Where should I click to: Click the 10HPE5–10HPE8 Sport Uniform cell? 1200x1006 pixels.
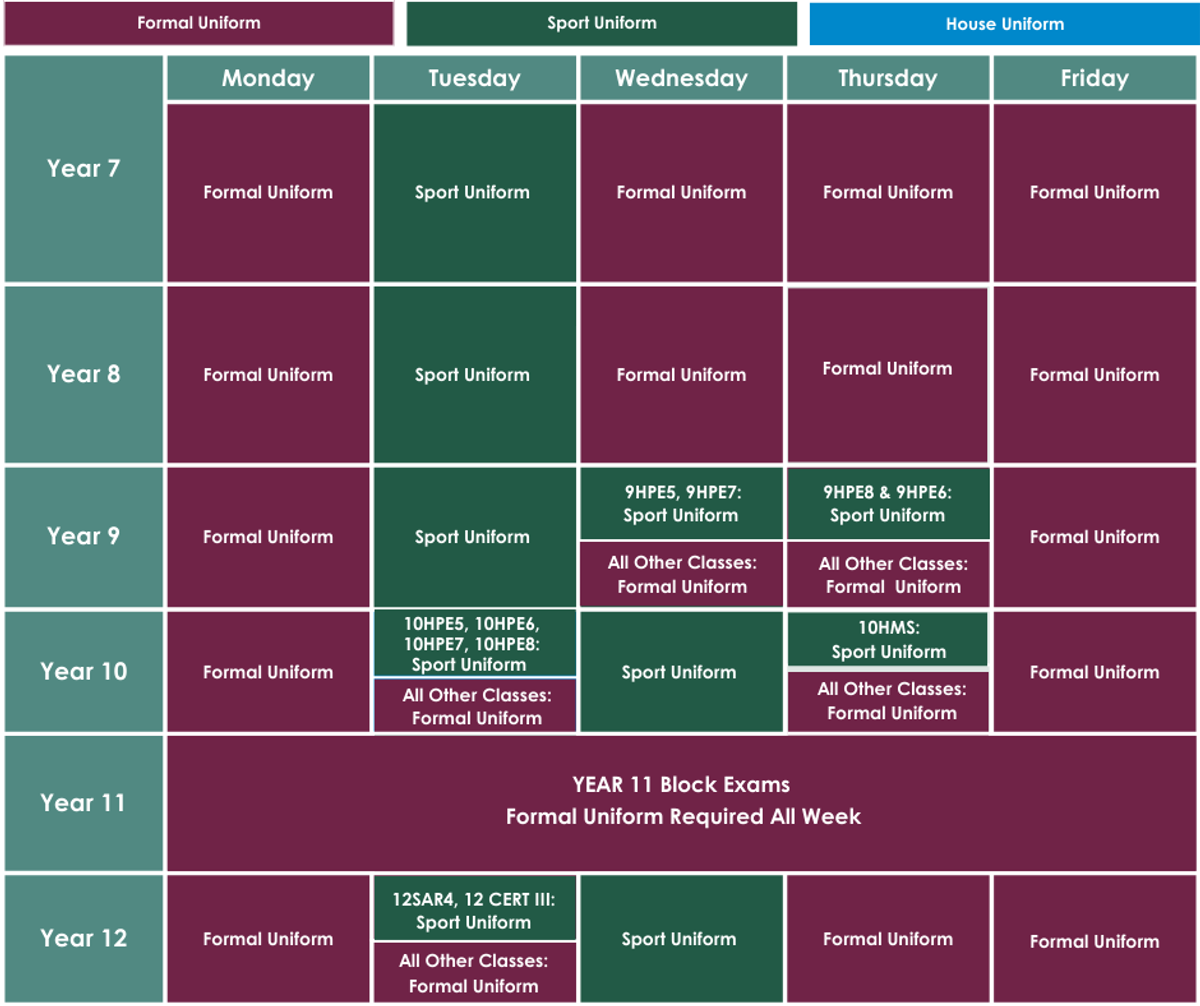pyautogui.click(x=474, y=643)
